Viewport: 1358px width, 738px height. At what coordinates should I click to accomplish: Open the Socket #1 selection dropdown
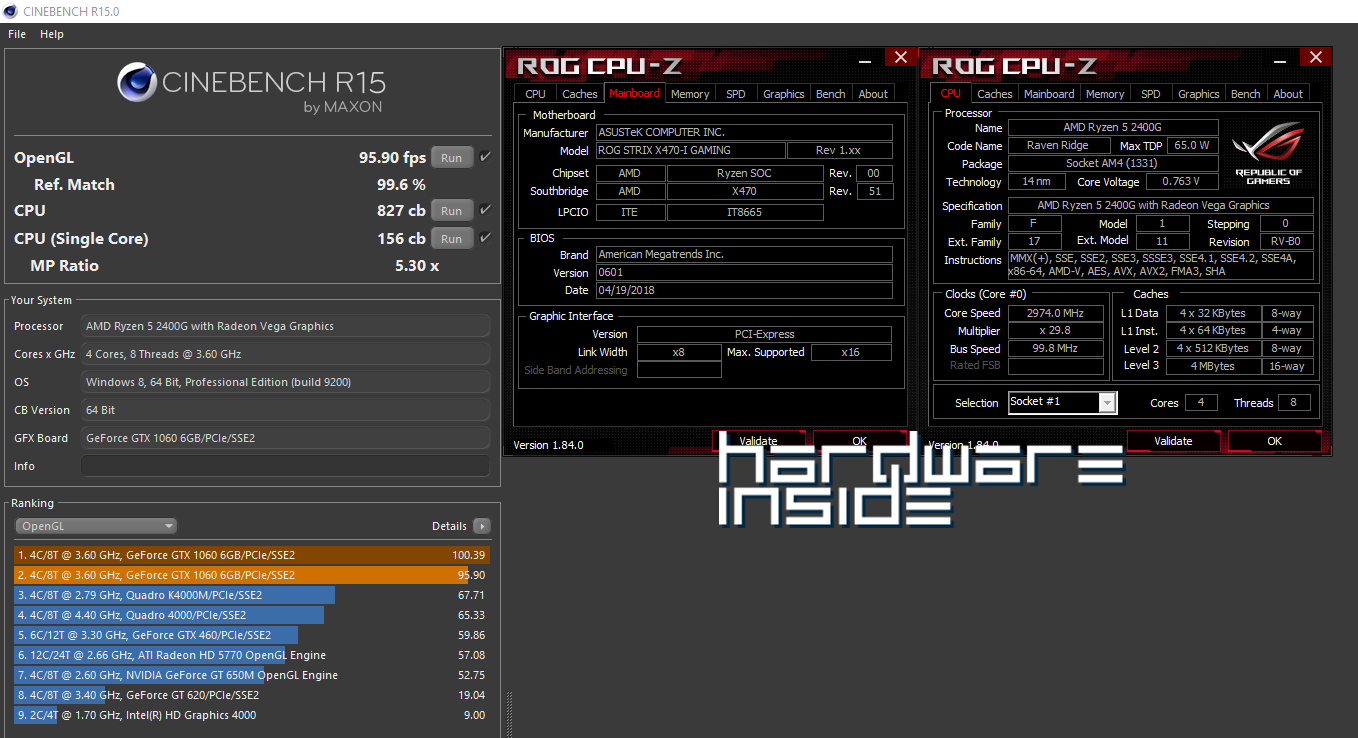tap(1062, 402)
